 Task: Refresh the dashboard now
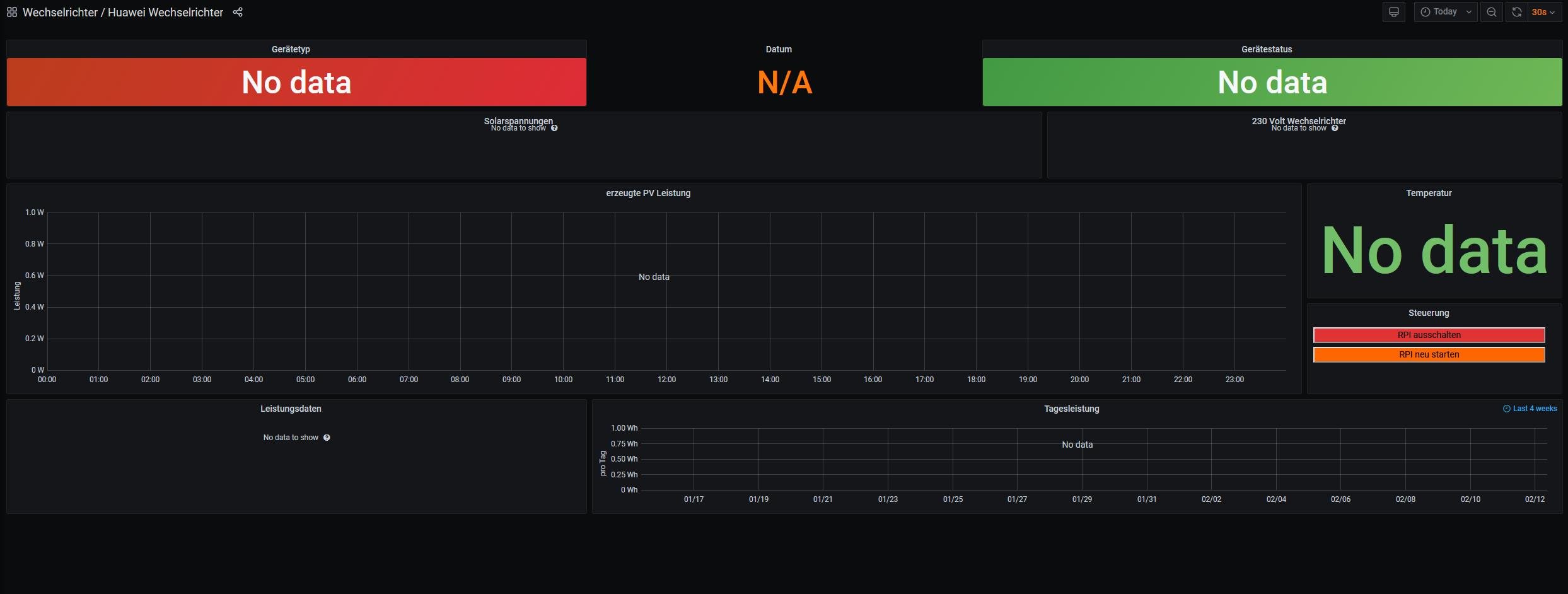(1516, 12)
